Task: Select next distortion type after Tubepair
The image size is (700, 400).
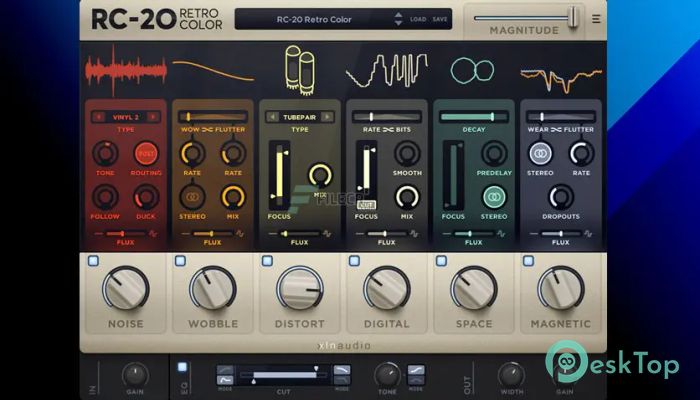Action: point(327,117)
